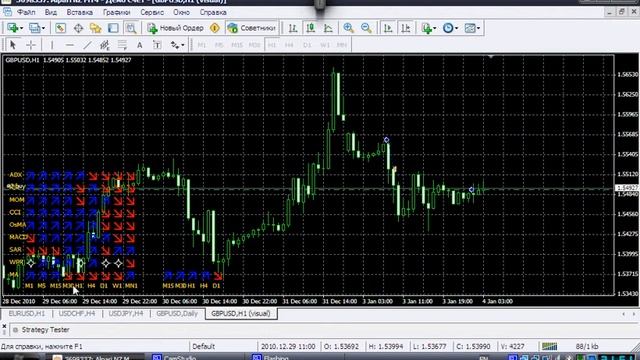Select the trendline drawing tool
This screenshot has width=640, height=360.
coord(87,44)
